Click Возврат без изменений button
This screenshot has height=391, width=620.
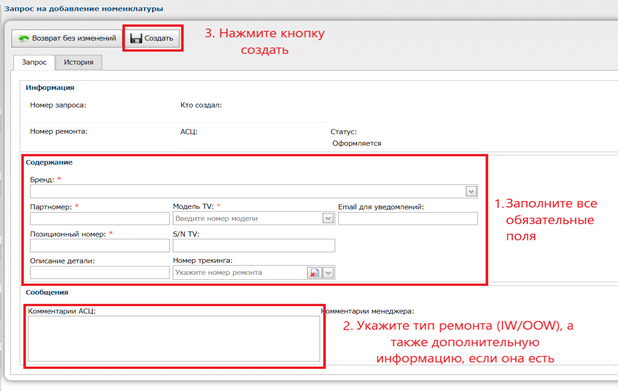click(67, 38)
